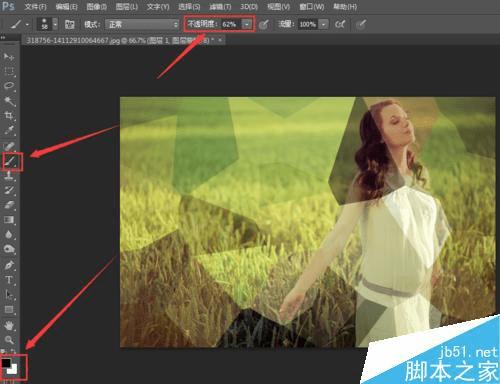
Task: Click the 流量 flow label
Action: tap(287, 24)
